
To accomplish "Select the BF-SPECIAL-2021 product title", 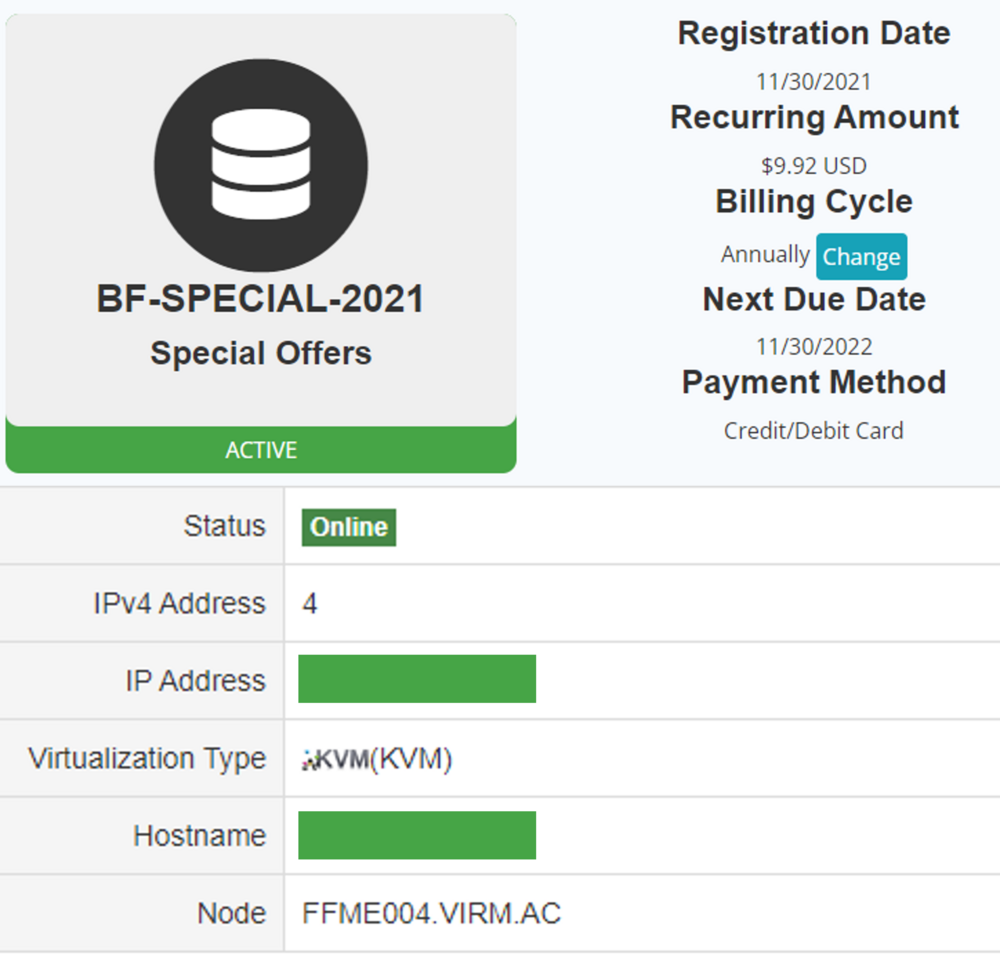I will click(260, 298).
